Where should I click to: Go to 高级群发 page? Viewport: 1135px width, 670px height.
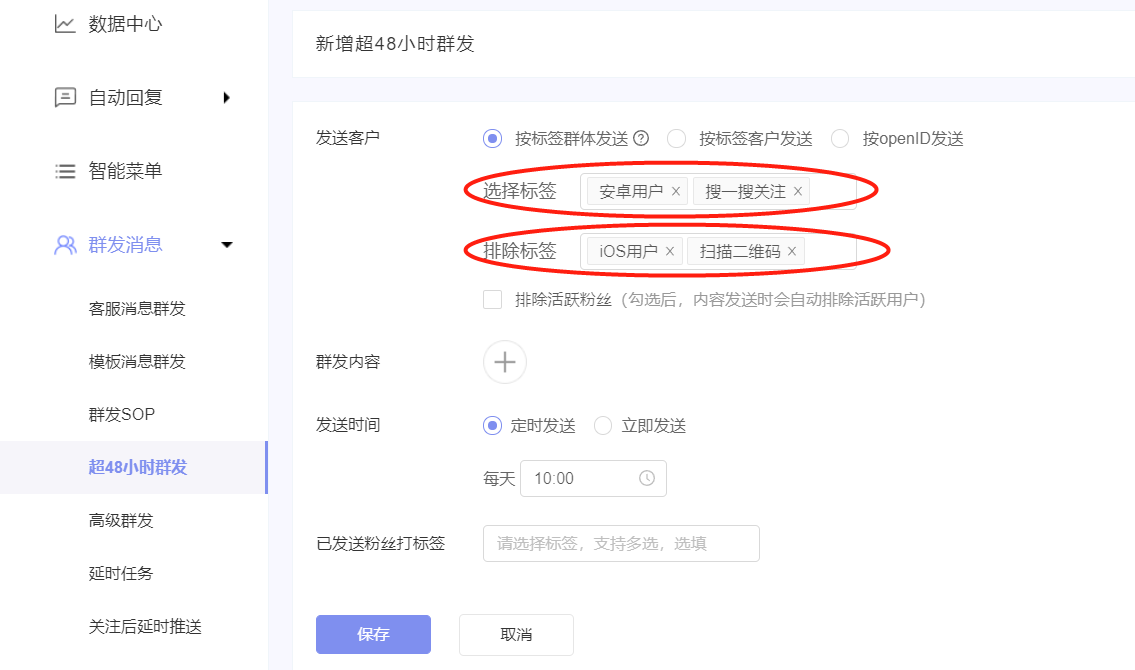click(121, 521)
